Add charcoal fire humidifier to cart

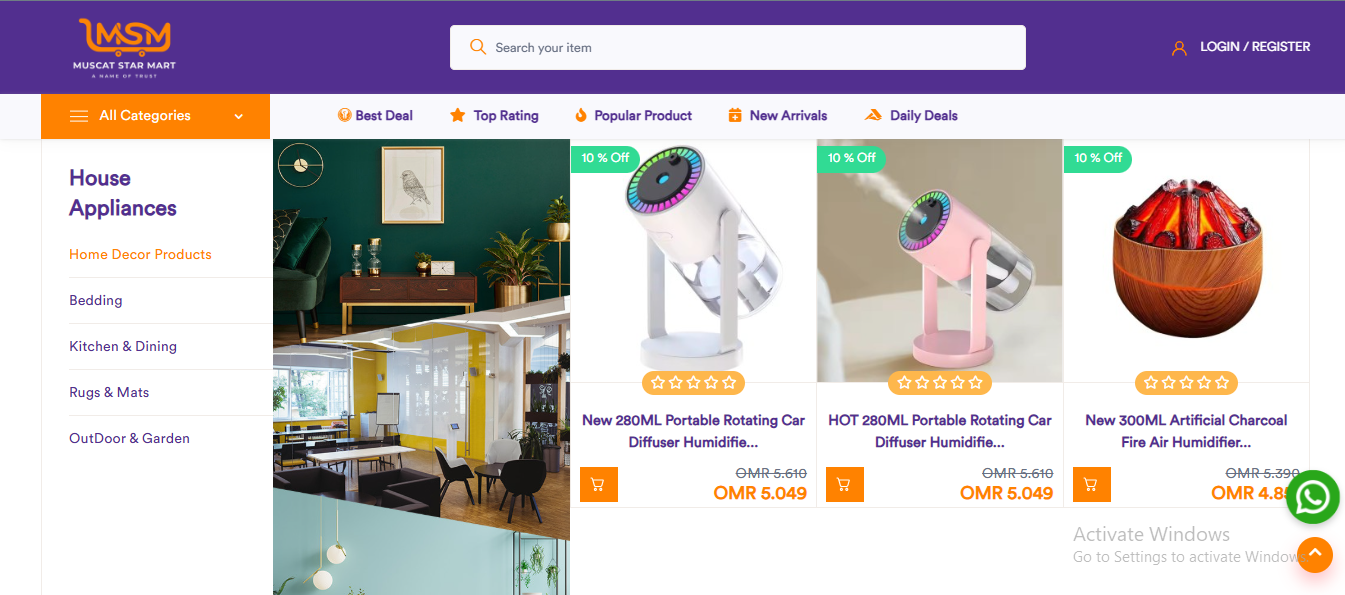tap(1092, 485)
